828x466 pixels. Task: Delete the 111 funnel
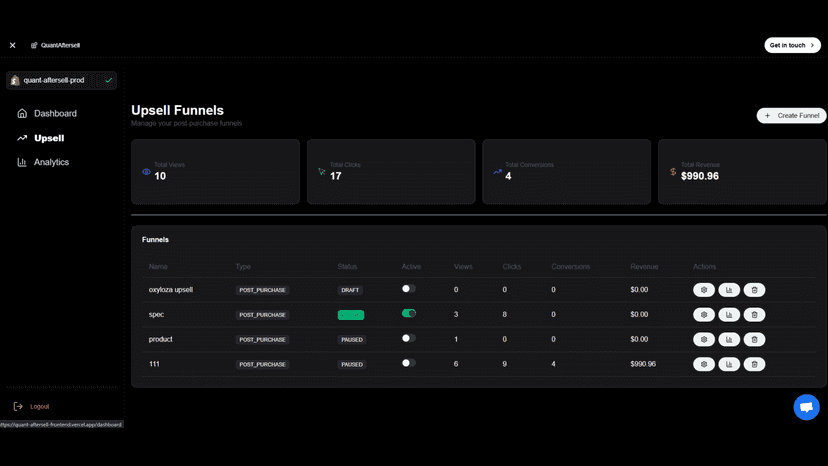(x=755, y=365)
